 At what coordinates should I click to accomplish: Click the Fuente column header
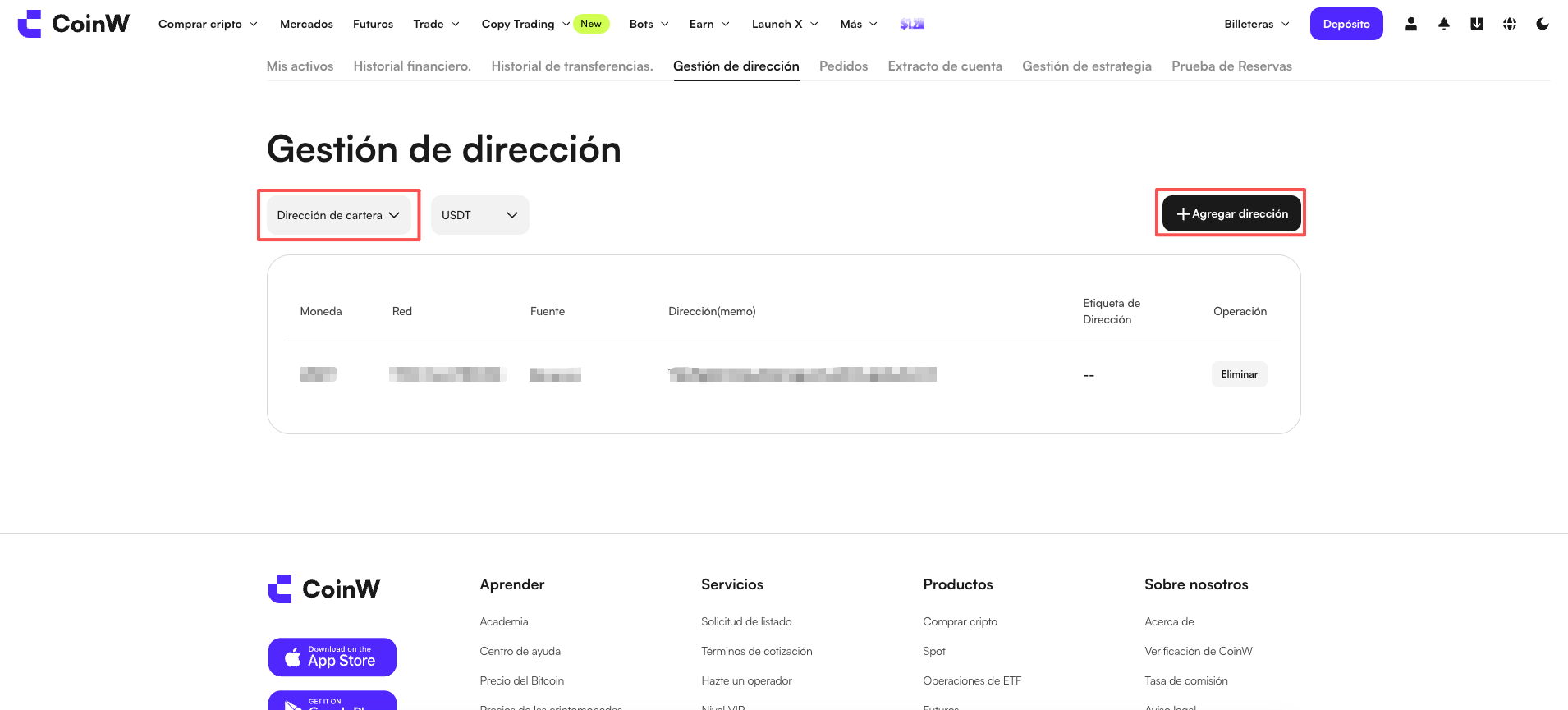point(548,311)
